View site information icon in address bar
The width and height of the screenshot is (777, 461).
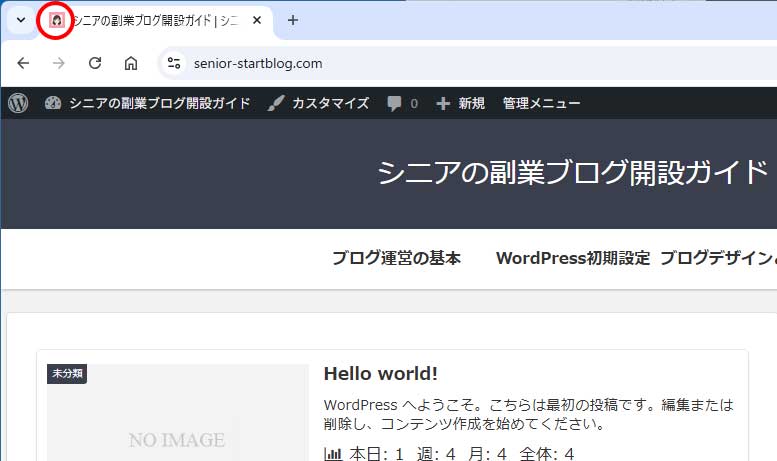174,63
